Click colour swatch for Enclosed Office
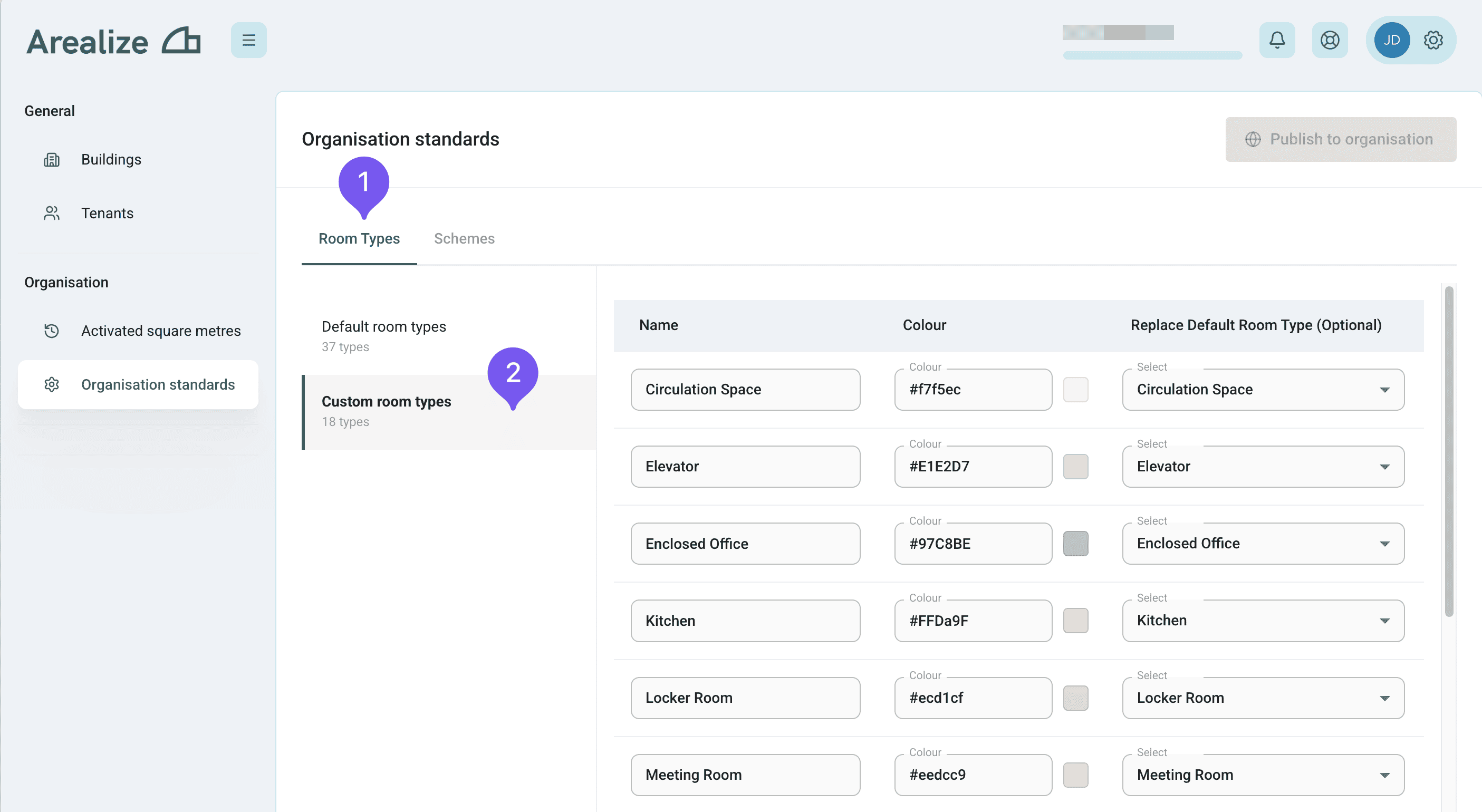Image resolution: width=1482 pixels, height=812 pixels. pos(1075,544)
